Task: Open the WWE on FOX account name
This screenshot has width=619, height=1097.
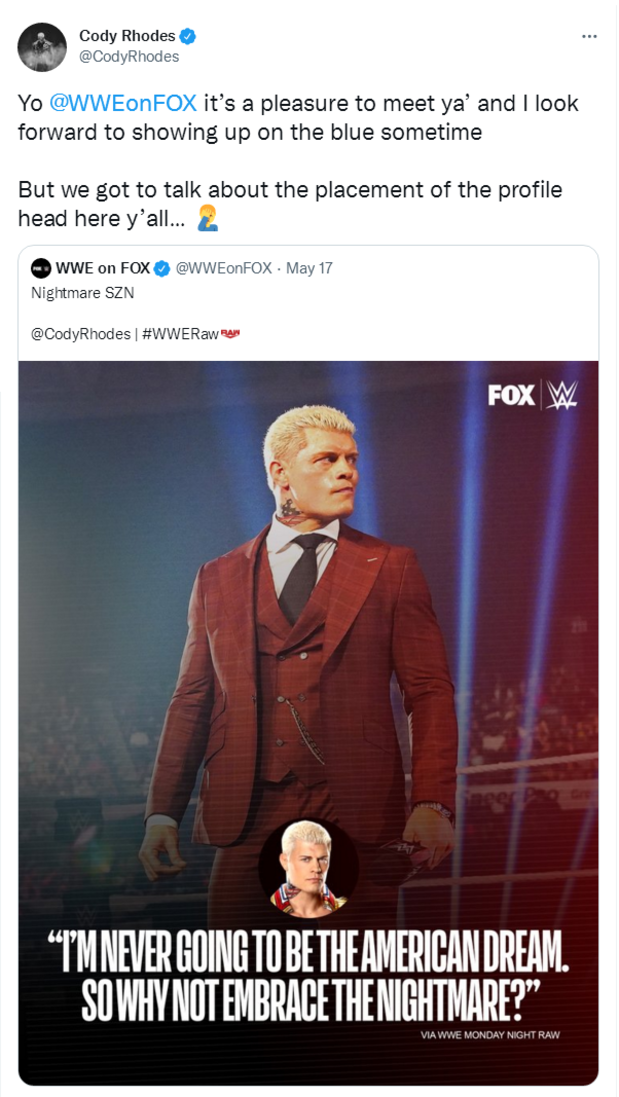Action: [102, 268]
